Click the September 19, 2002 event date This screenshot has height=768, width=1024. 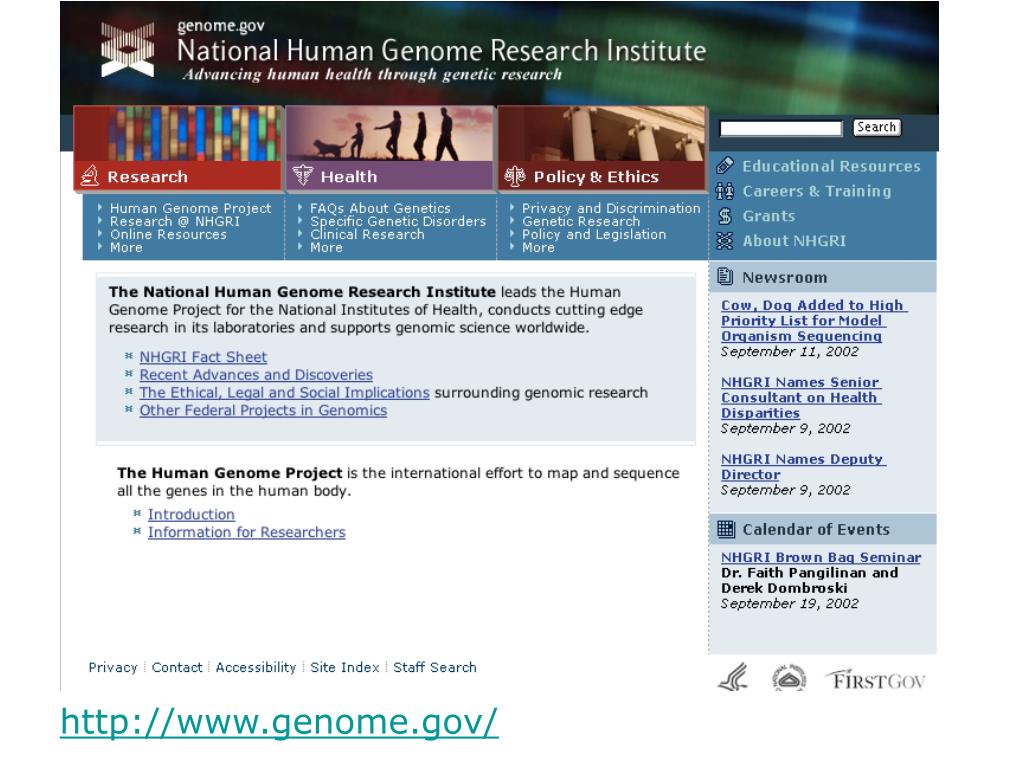790,604
